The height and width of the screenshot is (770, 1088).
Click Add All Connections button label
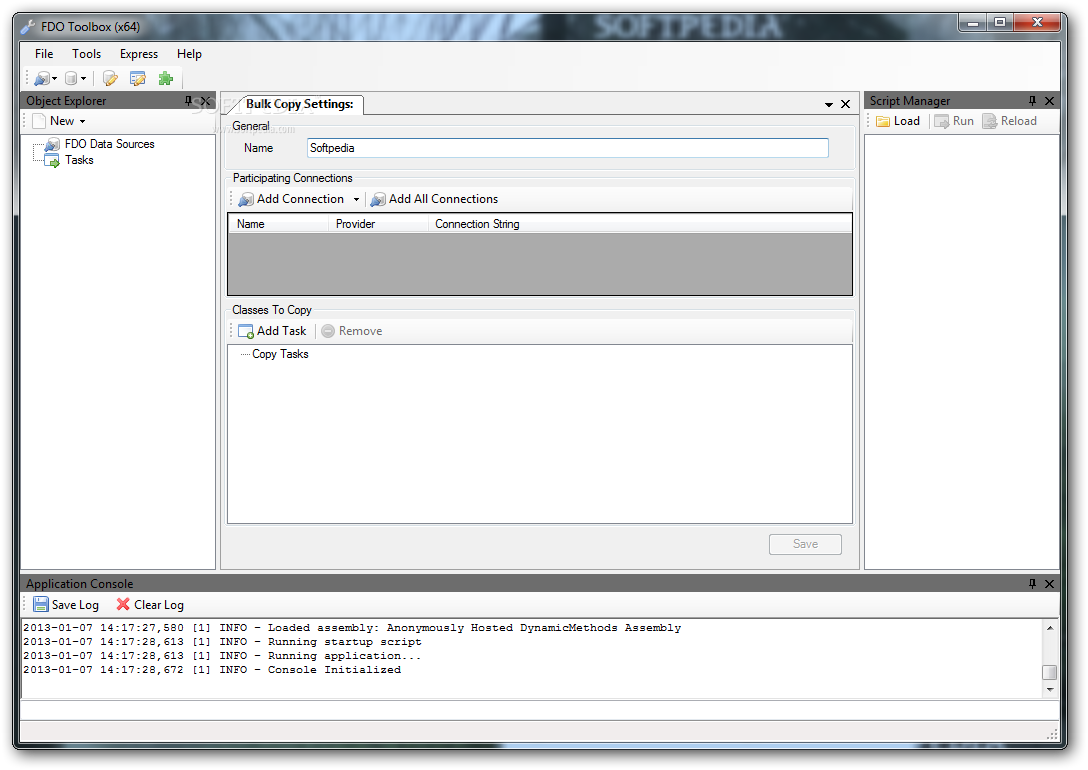(x=443, y=199)
